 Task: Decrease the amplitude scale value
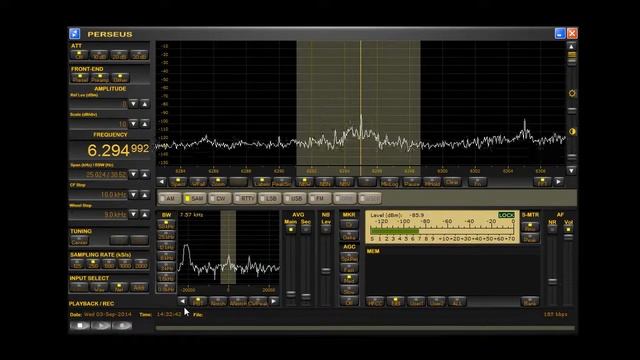coord(133,124)
